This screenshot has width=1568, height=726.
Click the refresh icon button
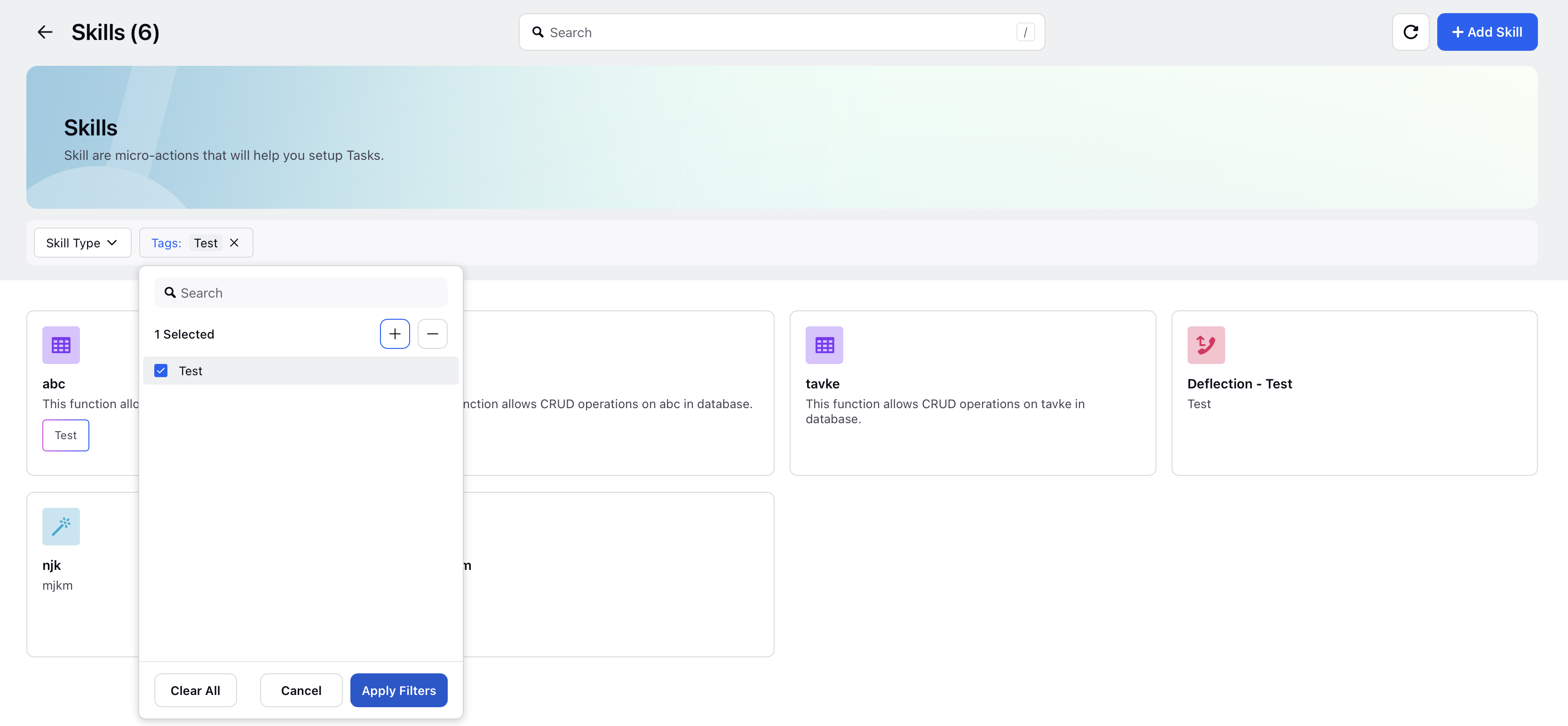click(1410, 32)
